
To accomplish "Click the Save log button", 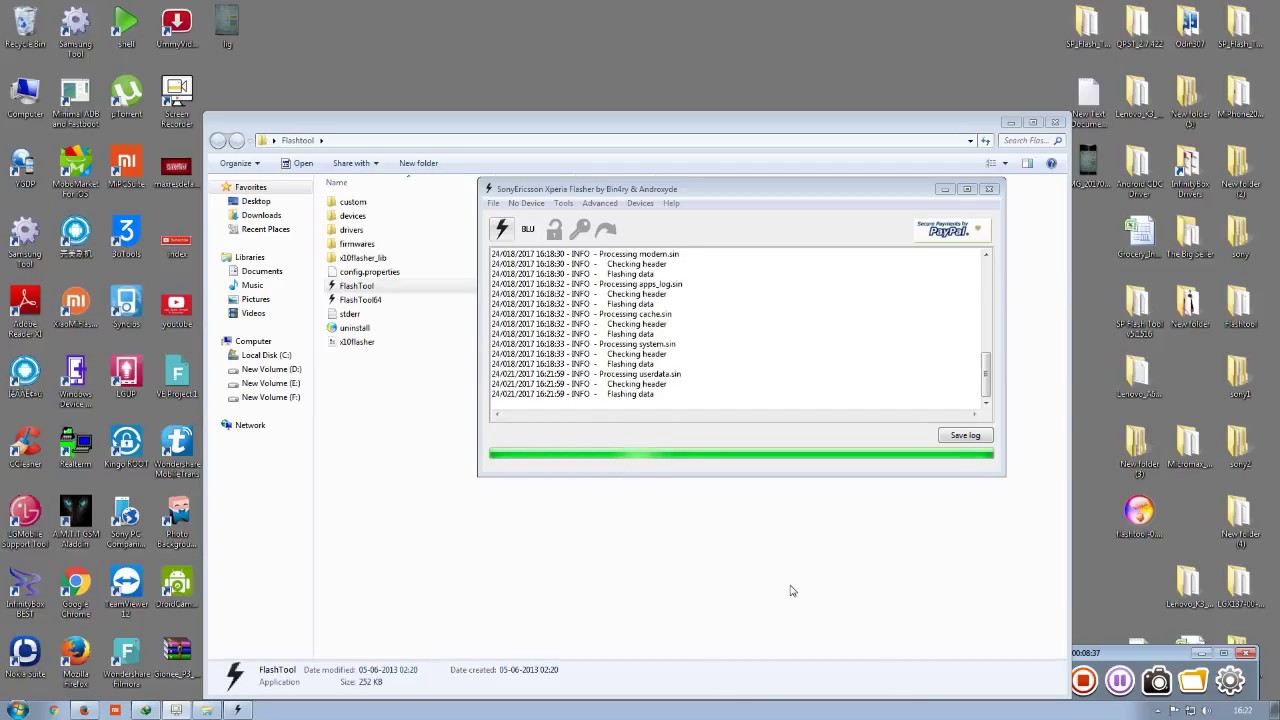I will [965, 435].
